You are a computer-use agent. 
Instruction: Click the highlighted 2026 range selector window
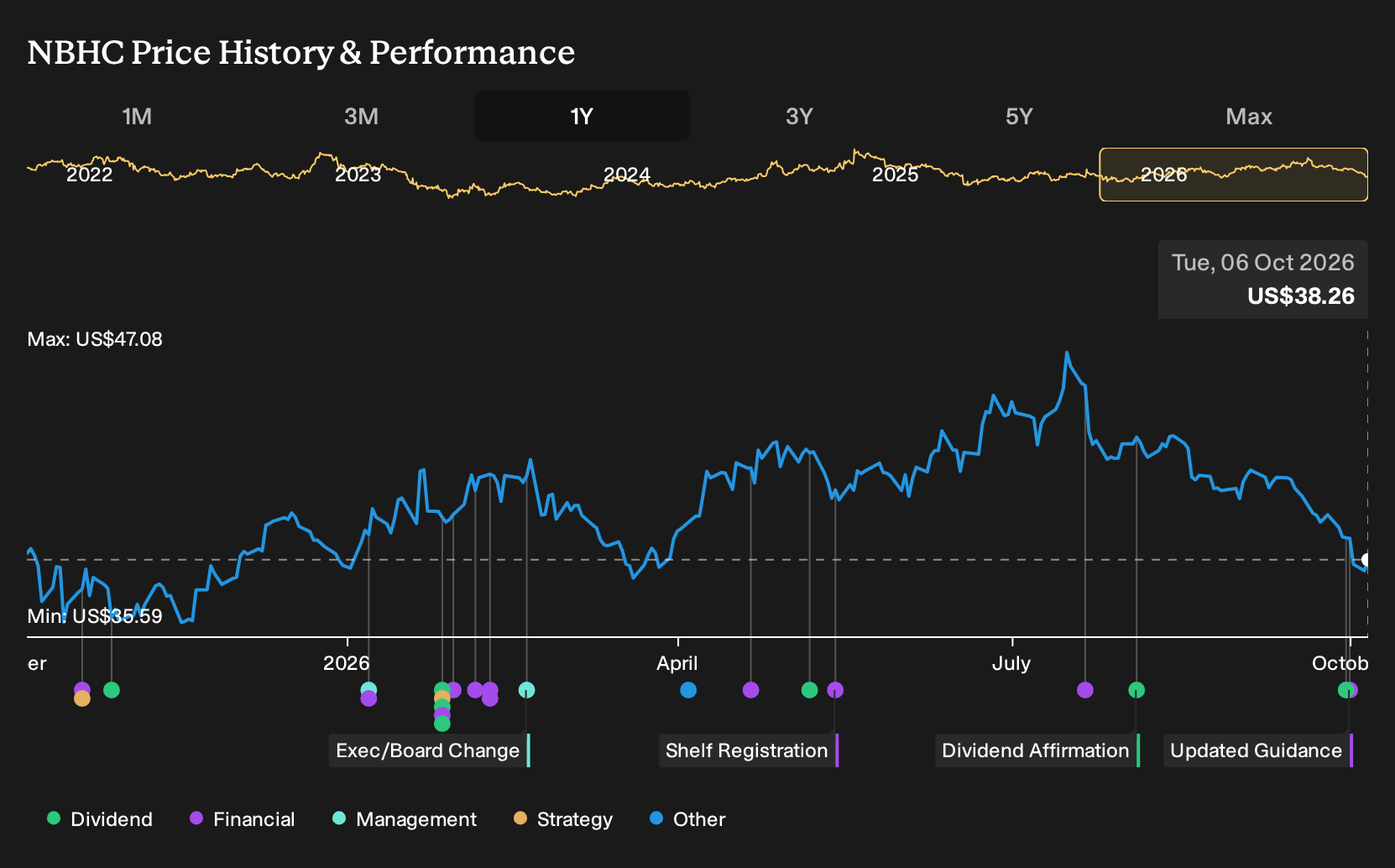(x=1234, y=175)
